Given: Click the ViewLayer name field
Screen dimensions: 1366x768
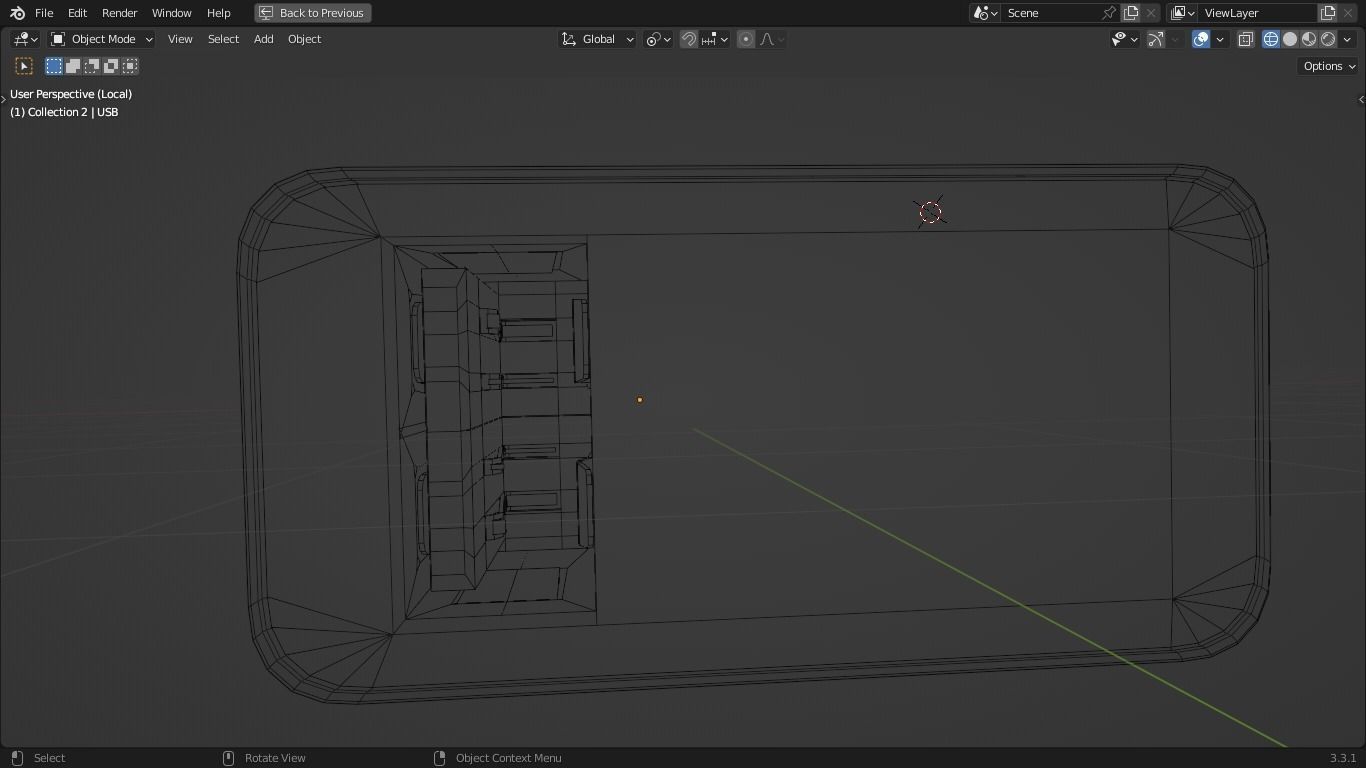Looking at the screenshot, I should [x=1258, y=13].
